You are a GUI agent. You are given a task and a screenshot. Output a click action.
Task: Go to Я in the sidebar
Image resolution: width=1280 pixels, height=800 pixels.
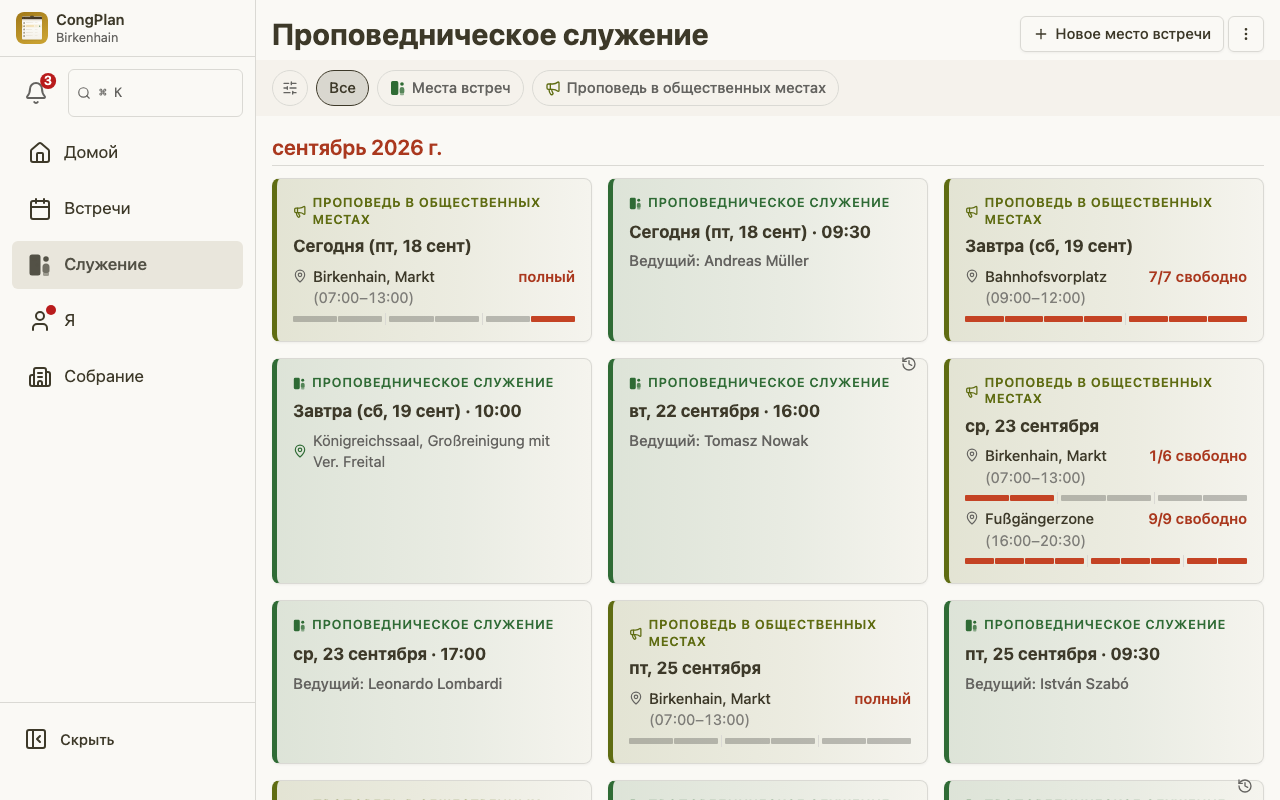click(127, 321)
